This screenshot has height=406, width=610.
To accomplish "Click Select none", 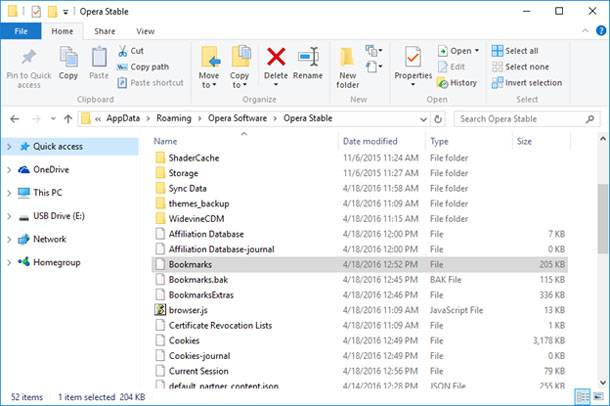I will (520, 67).
